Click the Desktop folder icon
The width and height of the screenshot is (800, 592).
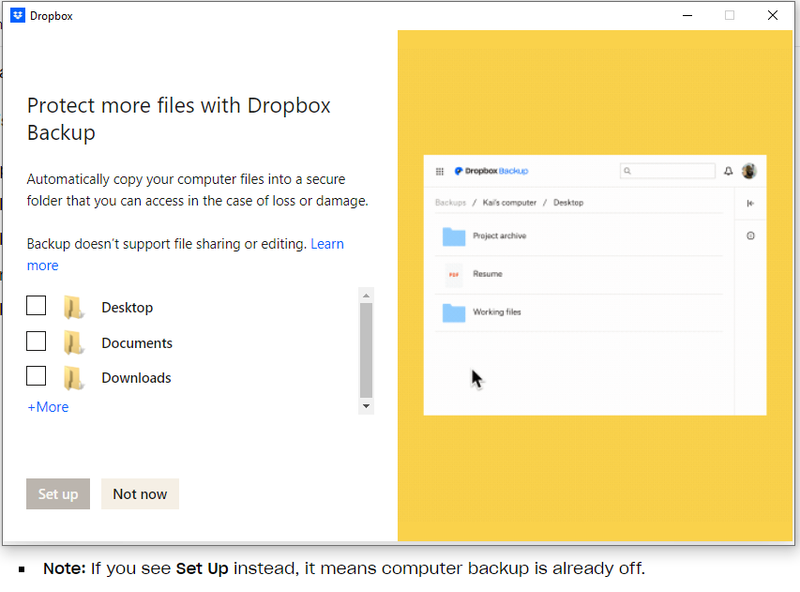click(73, 307)
